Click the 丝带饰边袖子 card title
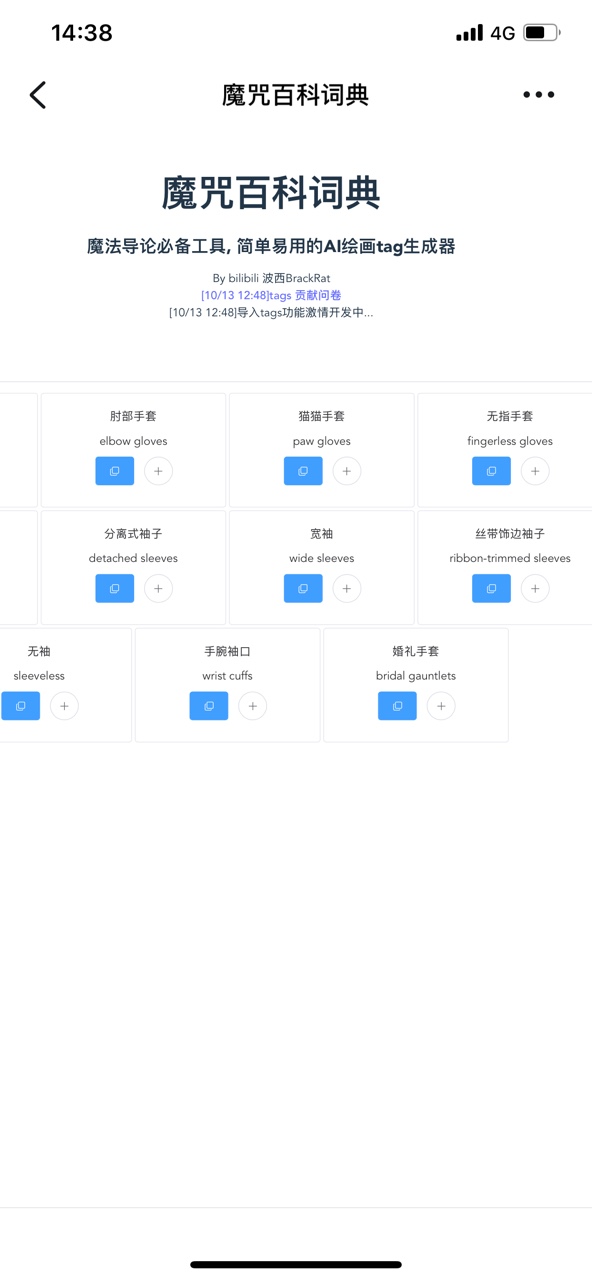 510,534
